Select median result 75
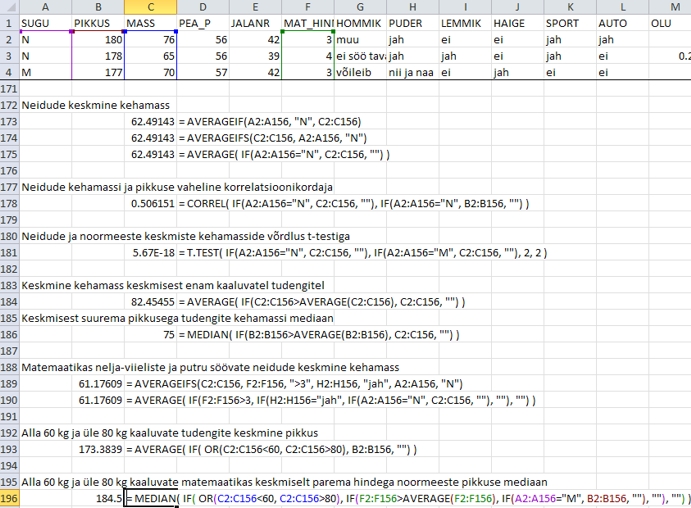Viewport: 691px width, 508px height. [x=151, y=335]
